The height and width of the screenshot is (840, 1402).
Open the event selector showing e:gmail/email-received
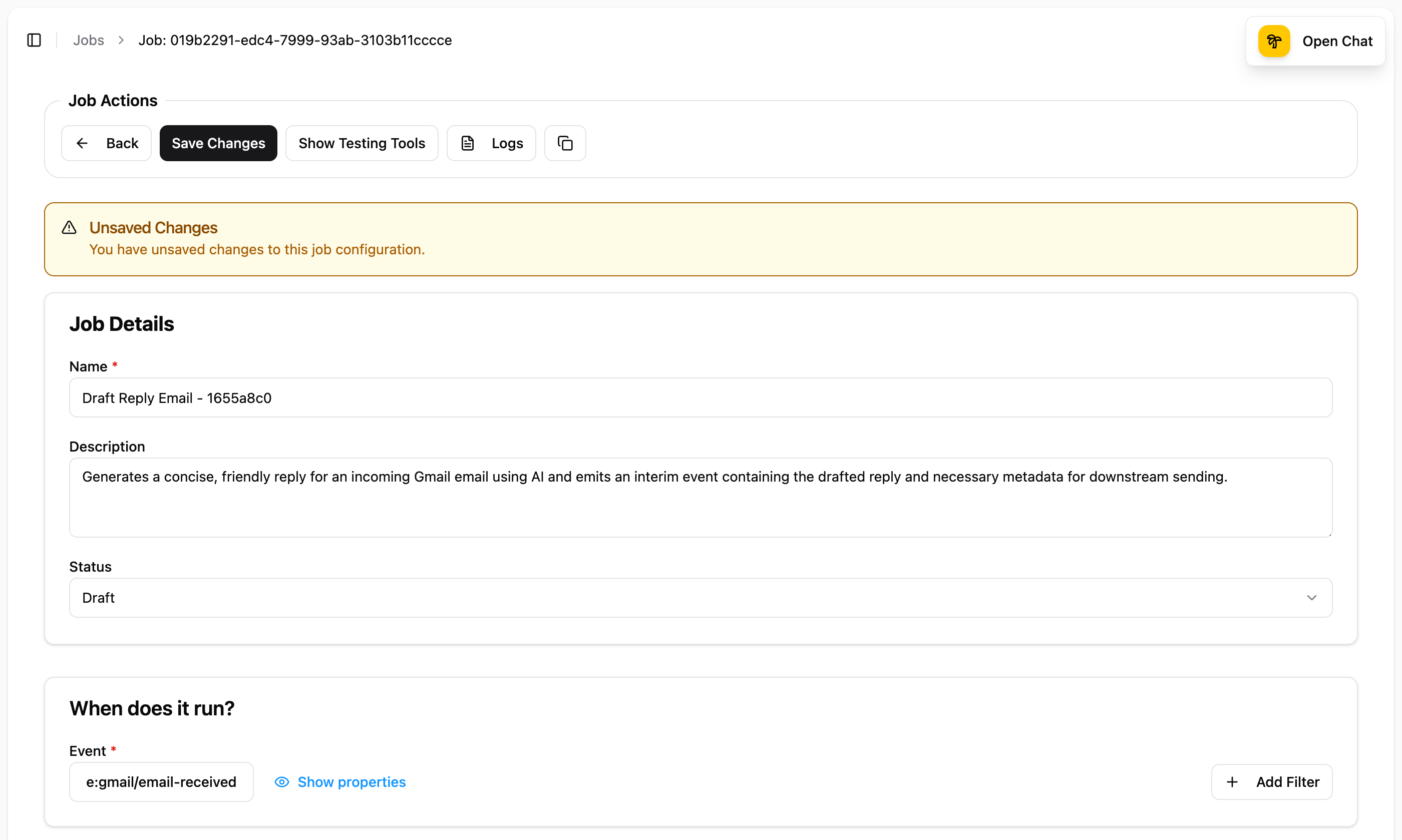pyautogui.click(x=161, y=782)
